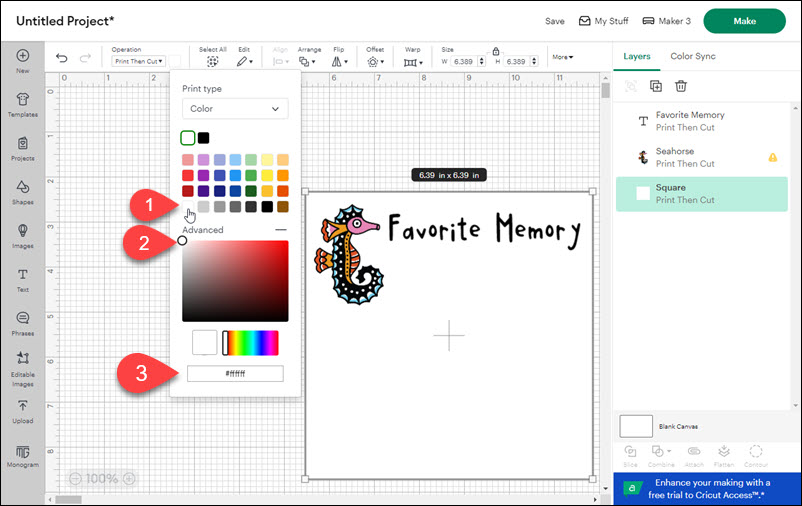Viewport: 802px width, 506px height.
Task: Duplicate the selected layer icon
Action: coord(656,87)
